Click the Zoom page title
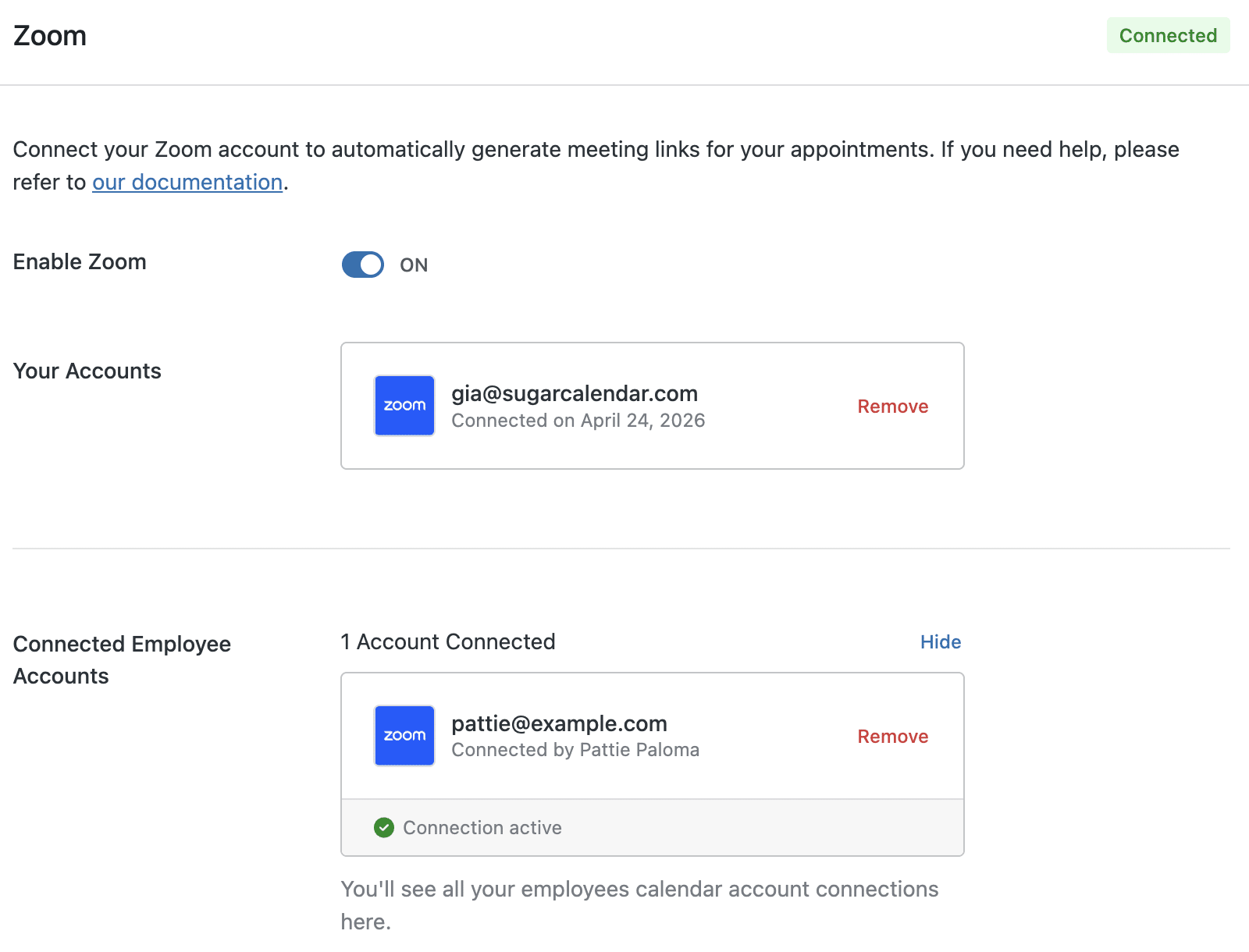 click(50, 36)
